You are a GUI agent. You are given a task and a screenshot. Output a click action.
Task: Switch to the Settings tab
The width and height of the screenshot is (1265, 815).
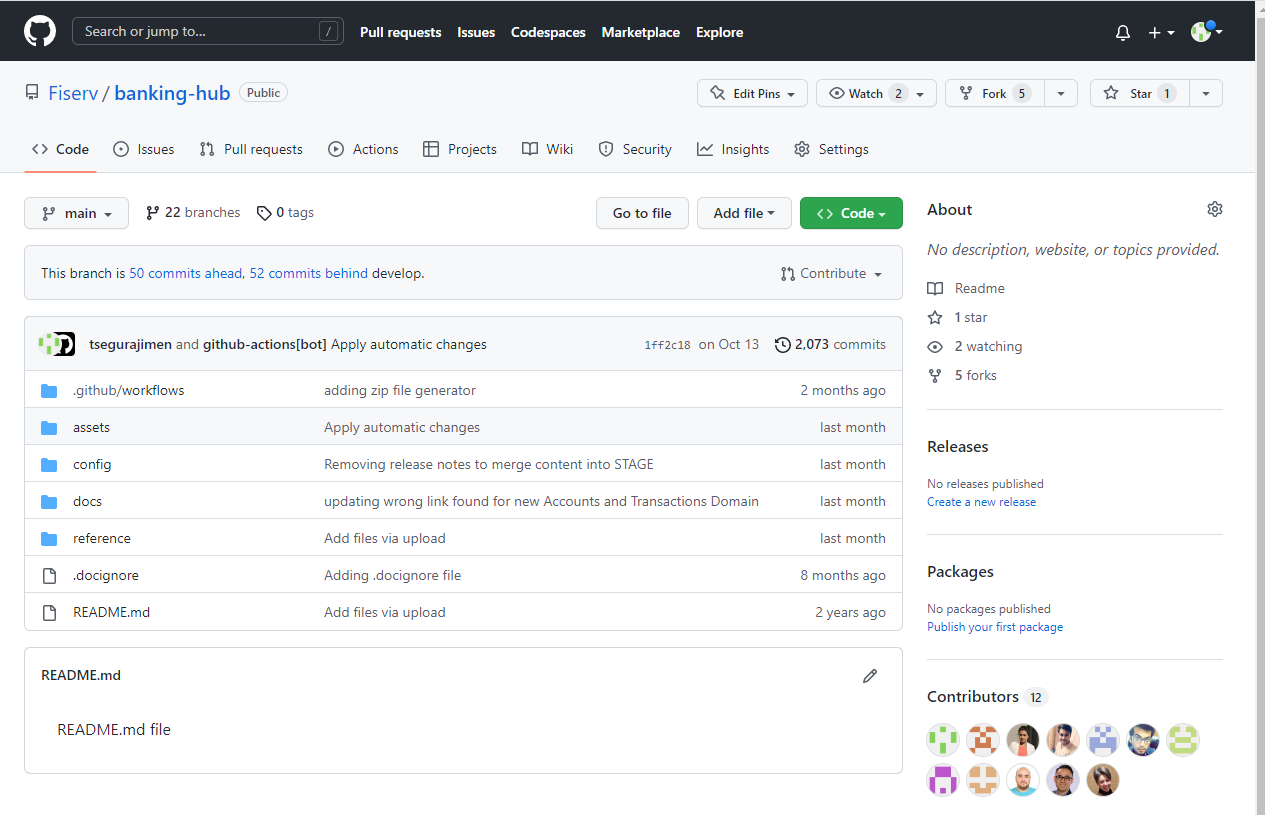tap(831, 149)
